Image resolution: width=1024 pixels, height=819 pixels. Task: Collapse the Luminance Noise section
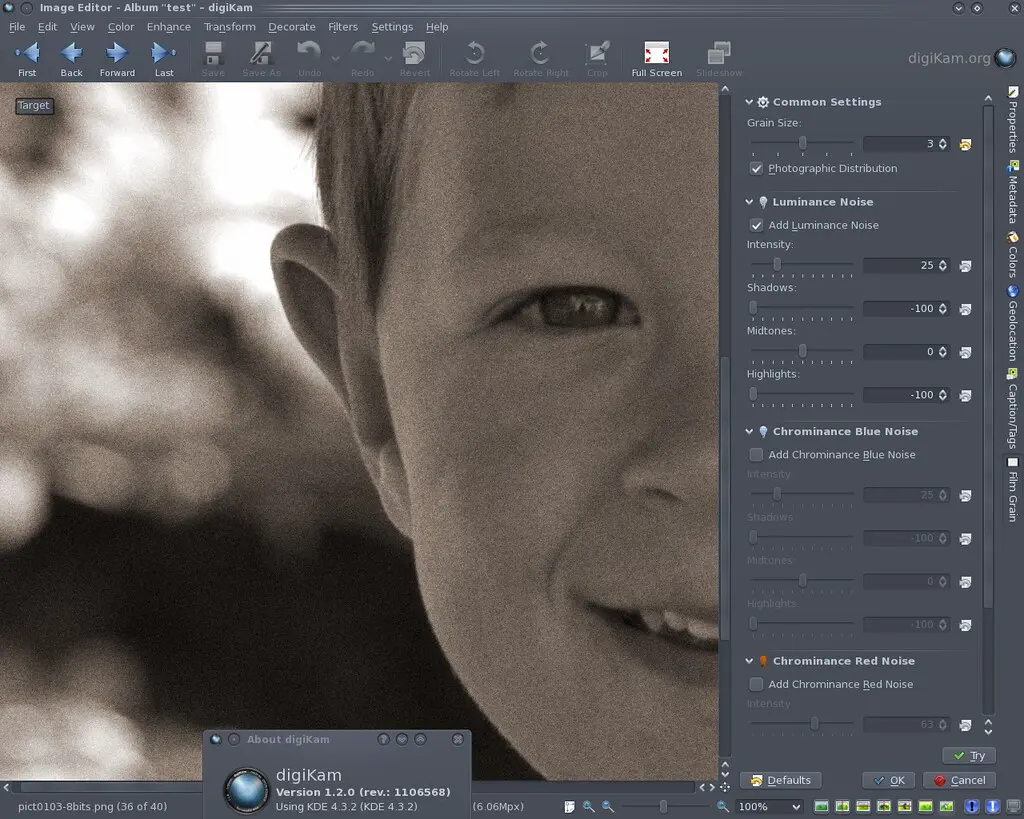click(750, 202)
